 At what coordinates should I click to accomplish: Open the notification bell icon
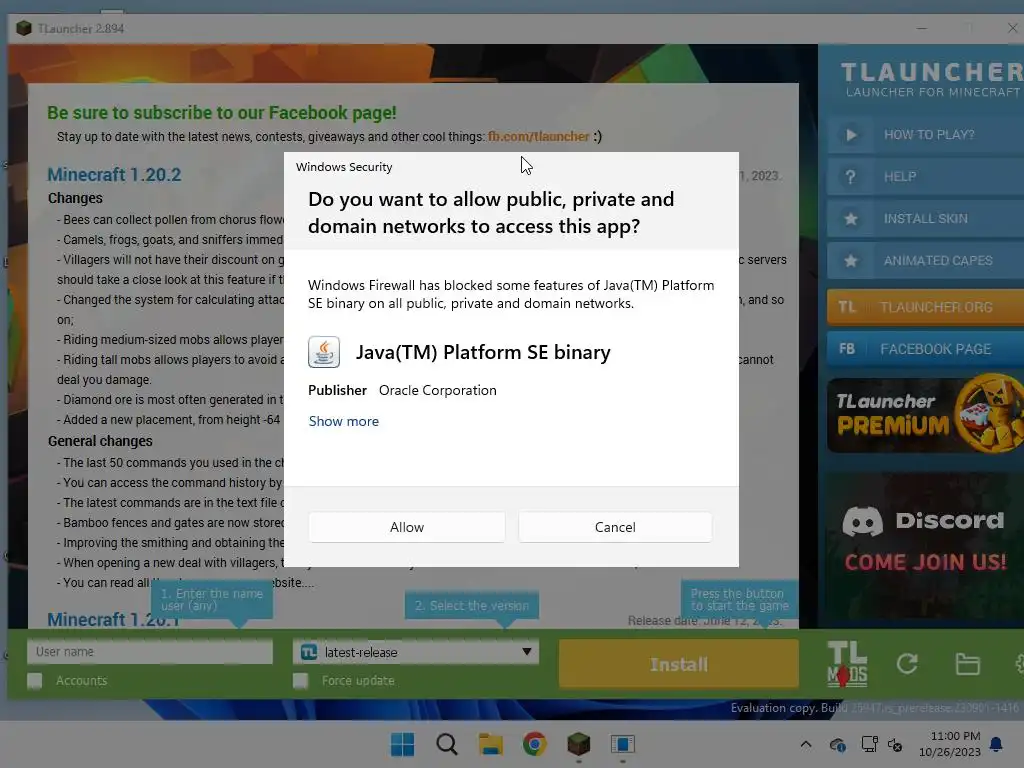point(997,744)
